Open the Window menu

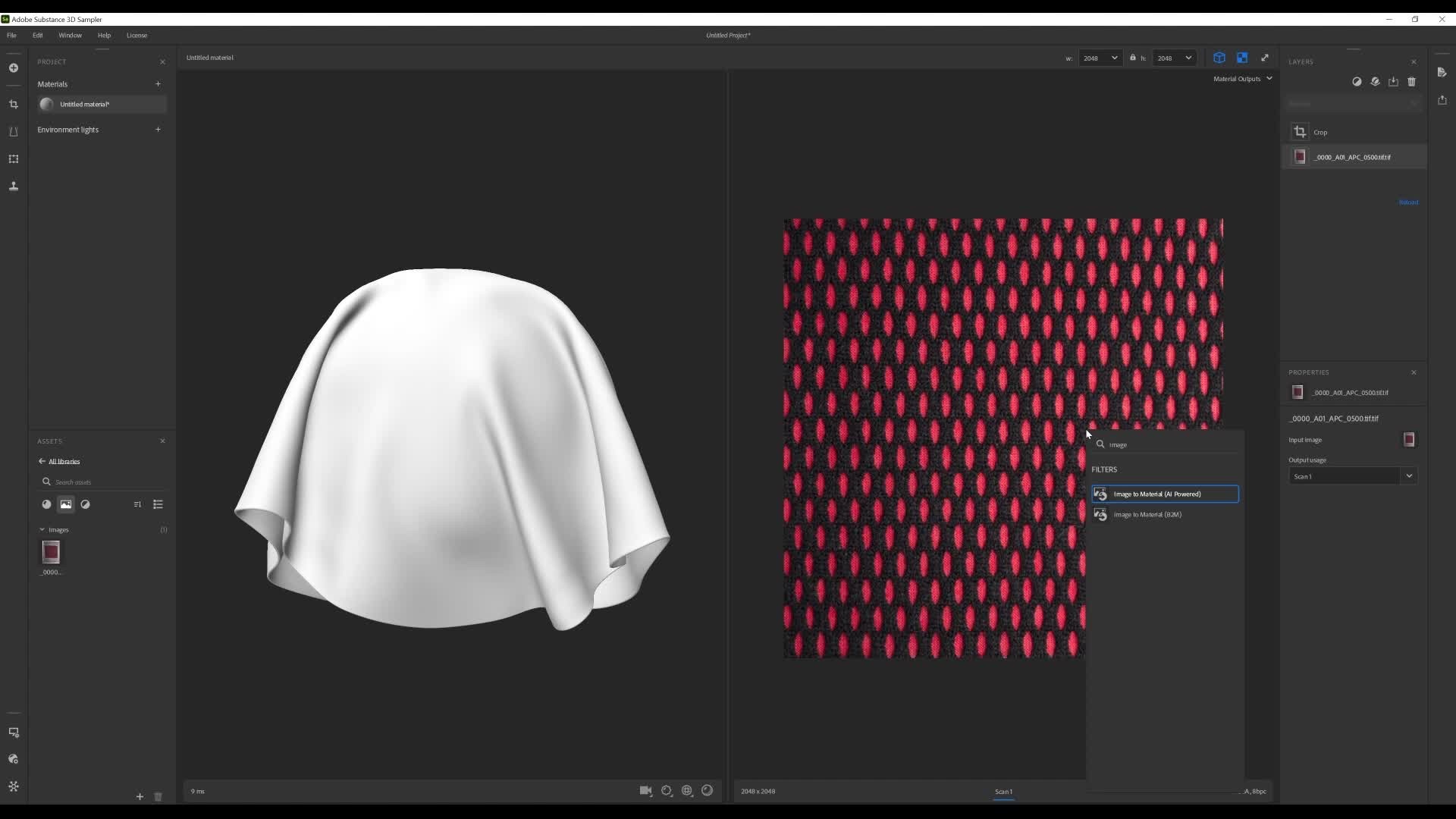[x=70, y=36]
